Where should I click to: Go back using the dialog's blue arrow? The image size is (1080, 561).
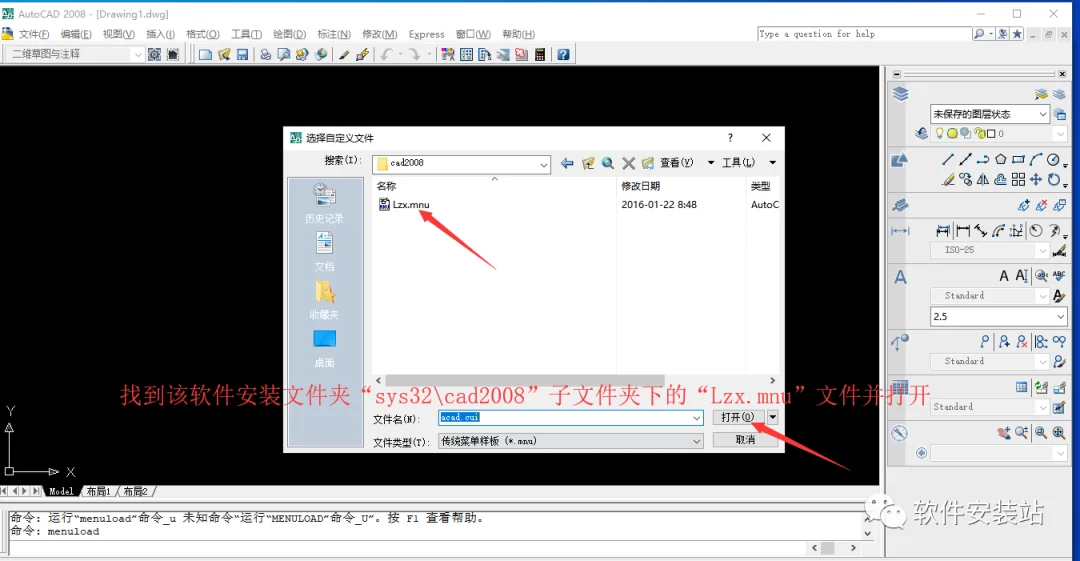click(x=567, y=163)
